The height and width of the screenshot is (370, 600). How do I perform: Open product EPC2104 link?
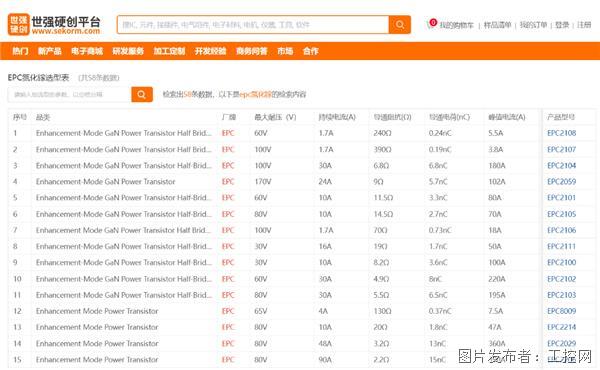[561, 166]
